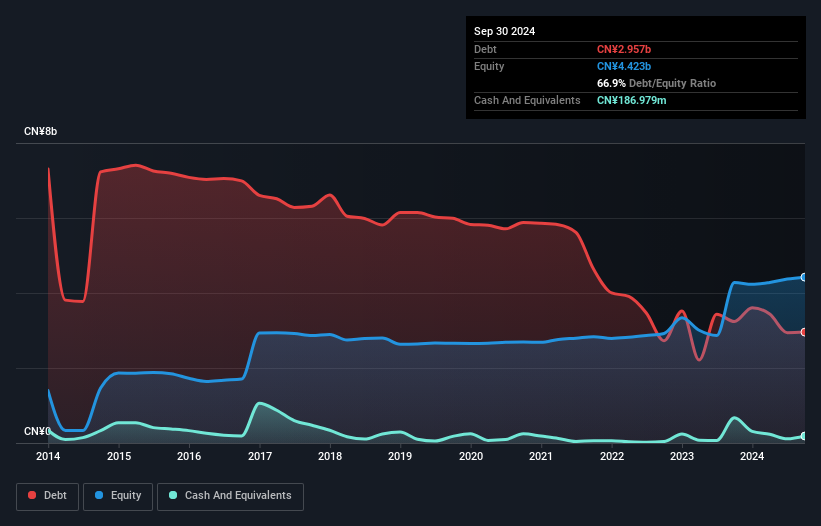Image resolution: width=821 pixels, height=526 pixels.
Task: Click the 2022 x-axis label
Action: point(612,456)
